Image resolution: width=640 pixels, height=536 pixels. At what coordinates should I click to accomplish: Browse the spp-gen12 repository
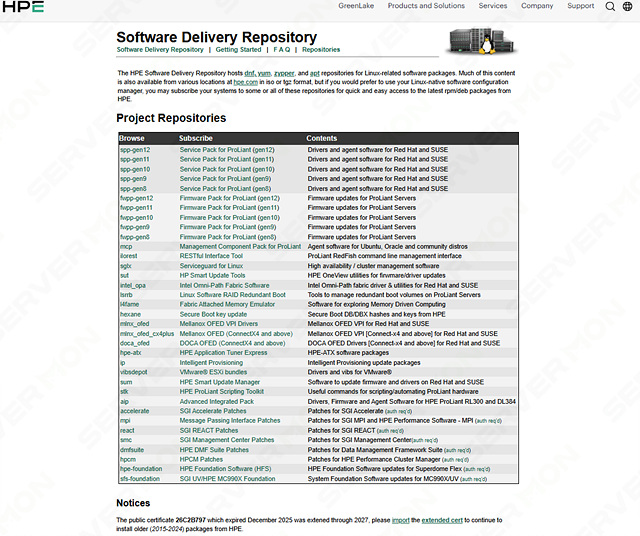pos(135,150)
